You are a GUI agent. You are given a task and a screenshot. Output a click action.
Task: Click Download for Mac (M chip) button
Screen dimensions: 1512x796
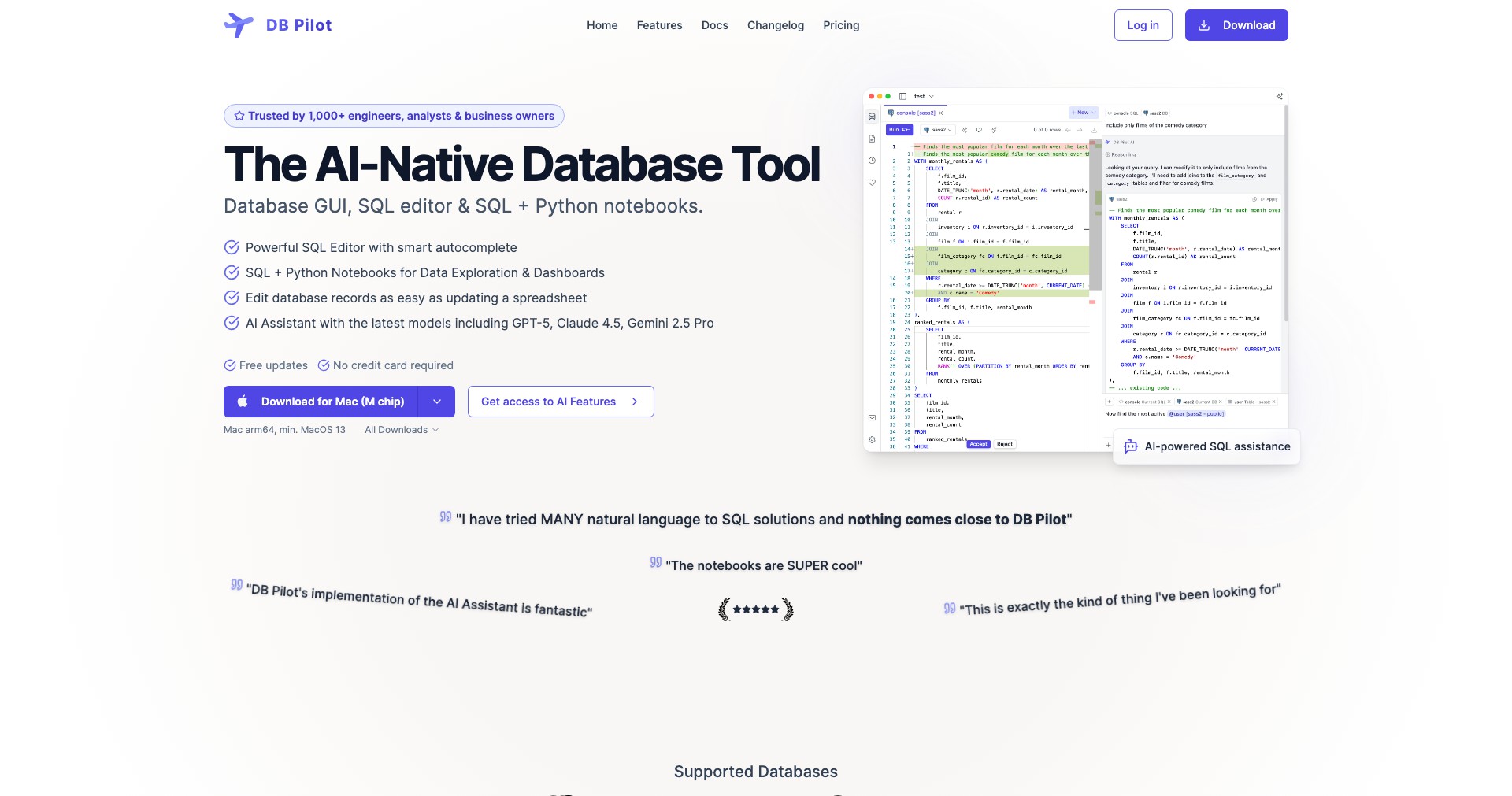(x=321, y=402)
